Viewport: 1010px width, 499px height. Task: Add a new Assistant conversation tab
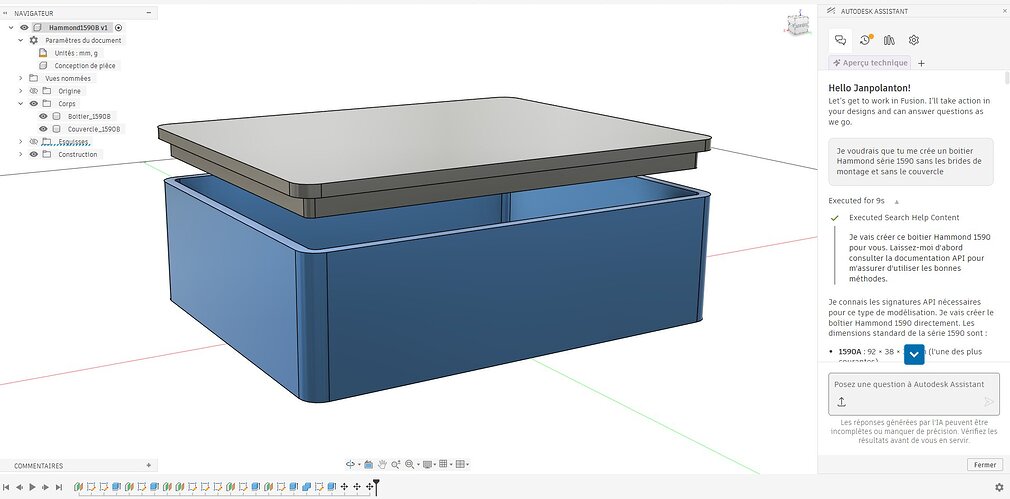pyautogui.click(x=921, y=63)
